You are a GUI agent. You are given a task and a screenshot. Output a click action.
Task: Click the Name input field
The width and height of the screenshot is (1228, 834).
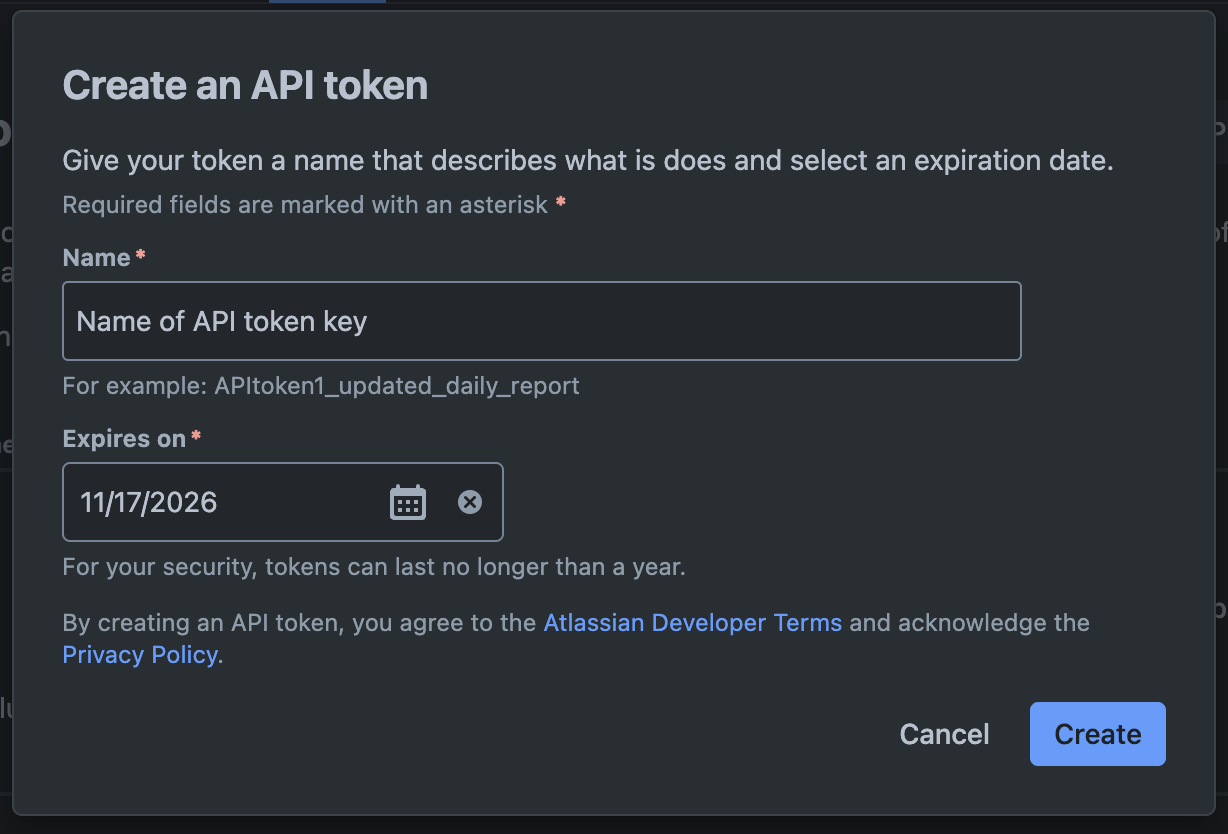click(541, 321)
